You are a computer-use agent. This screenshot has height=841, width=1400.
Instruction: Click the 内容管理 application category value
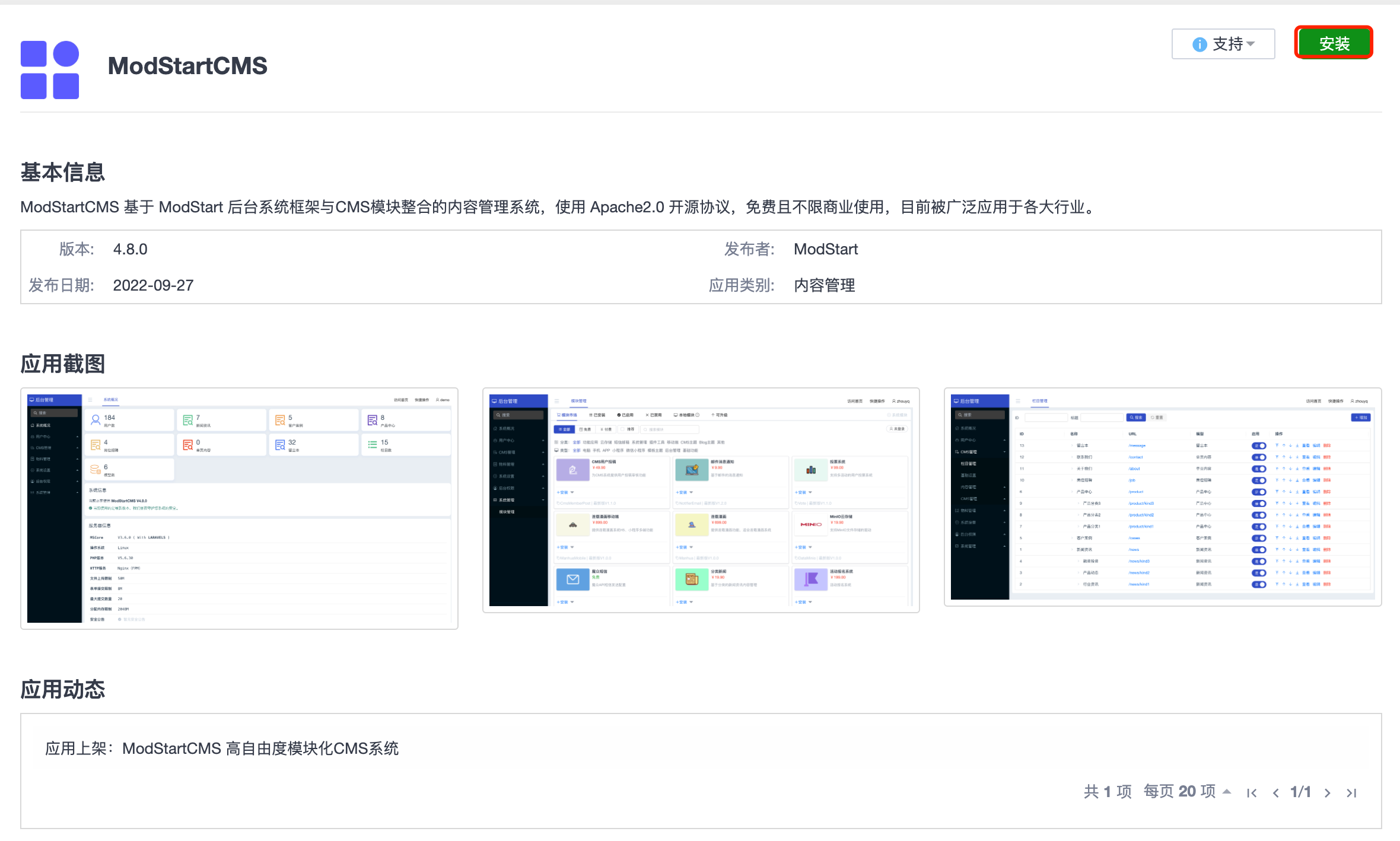(x=824, y=285)
